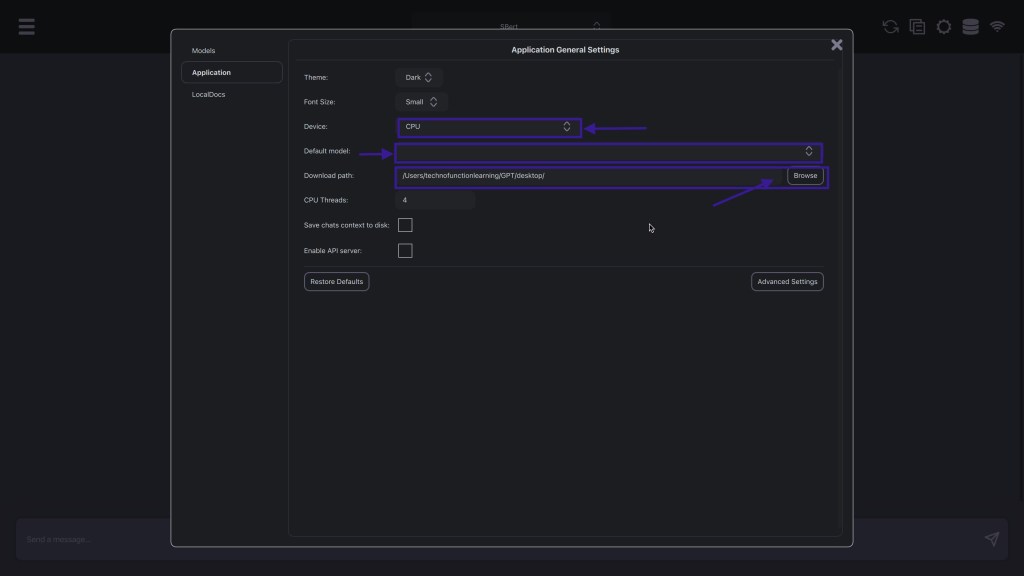
Task: Close the settings dialog with X
Action: (837, 45)
